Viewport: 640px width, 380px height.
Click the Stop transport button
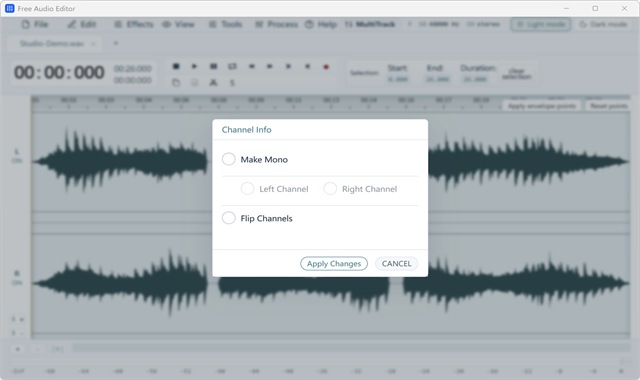(176, 66)
